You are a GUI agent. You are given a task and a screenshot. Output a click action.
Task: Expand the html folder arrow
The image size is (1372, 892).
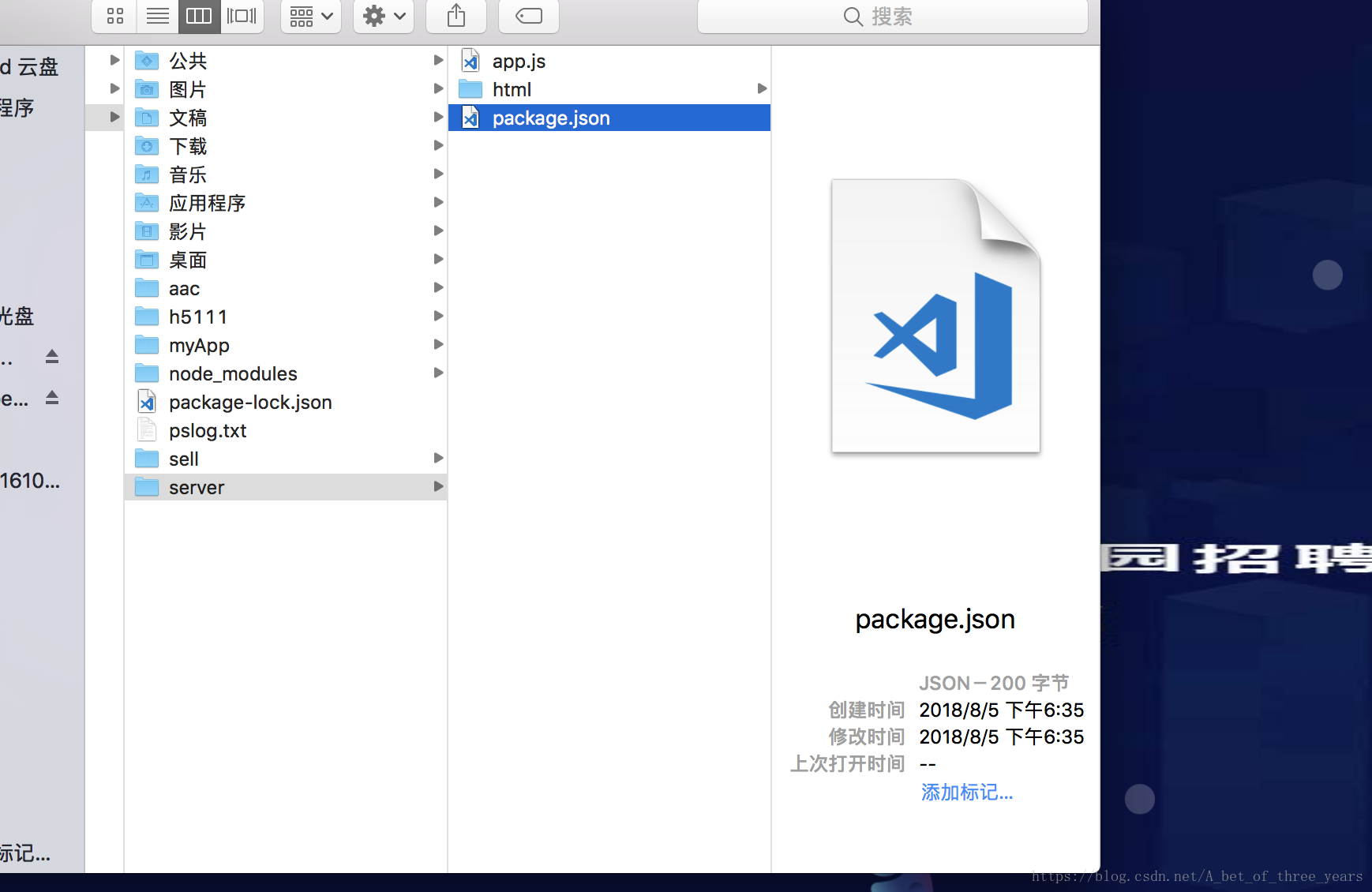pos(762,88)
